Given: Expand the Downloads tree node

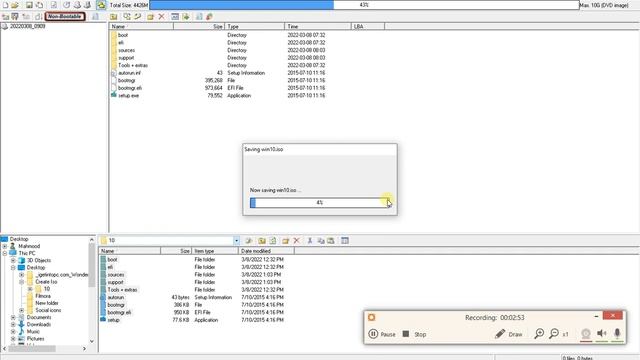Looking at the screenshot, I should click(13, 324).
